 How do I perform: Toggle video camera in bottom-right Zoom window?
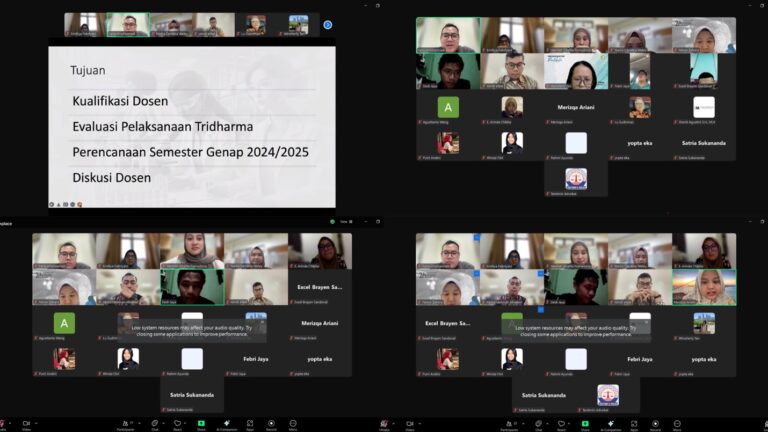pos(410,424)
